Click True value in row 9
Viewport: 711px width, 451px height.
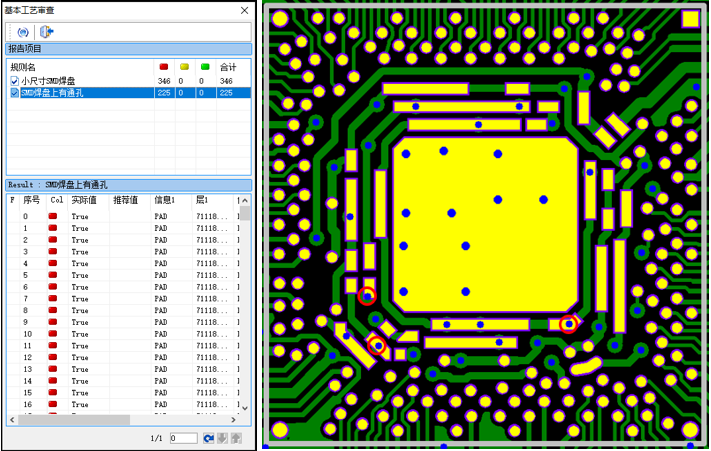pos(80,322)
